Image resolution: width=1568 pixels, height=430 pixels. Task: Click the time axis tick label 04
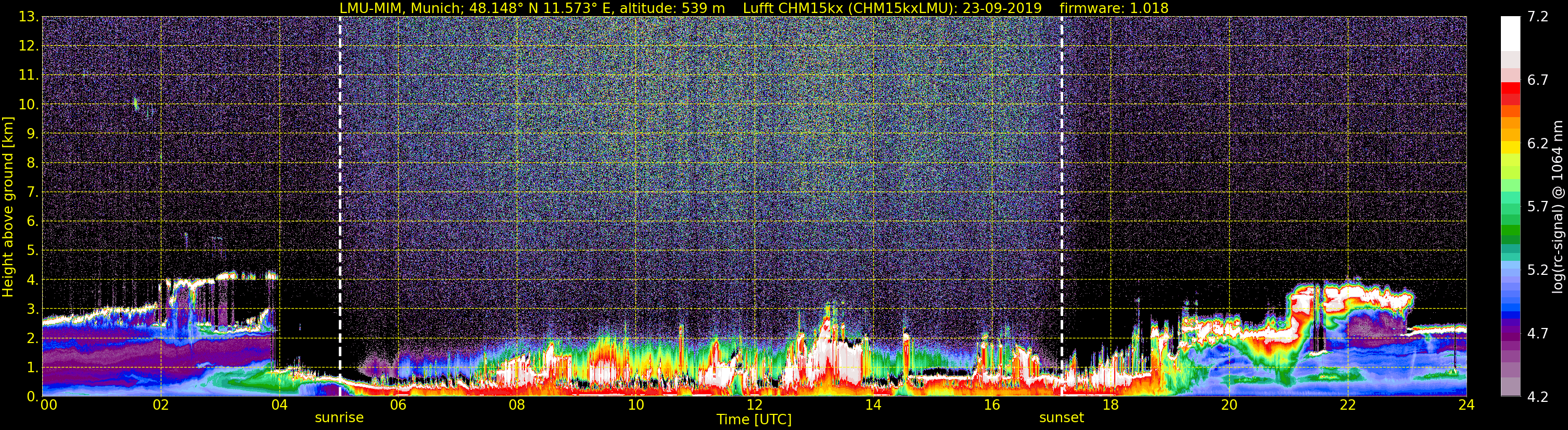point(279,405)
